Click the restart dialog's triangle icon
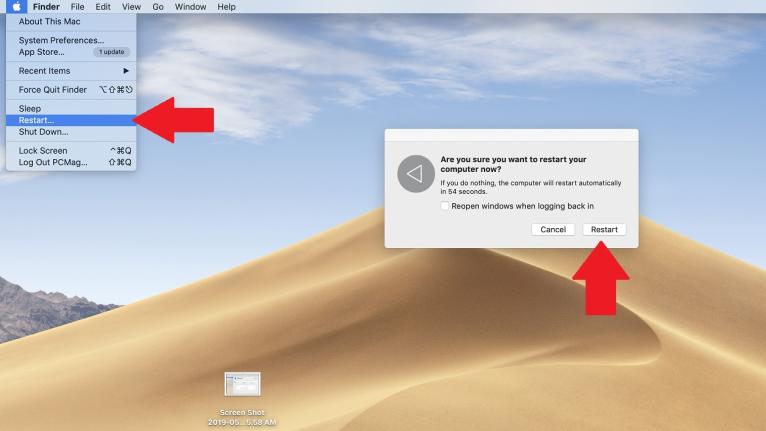This screenshot has height=431, width=766. coord(416,173)
